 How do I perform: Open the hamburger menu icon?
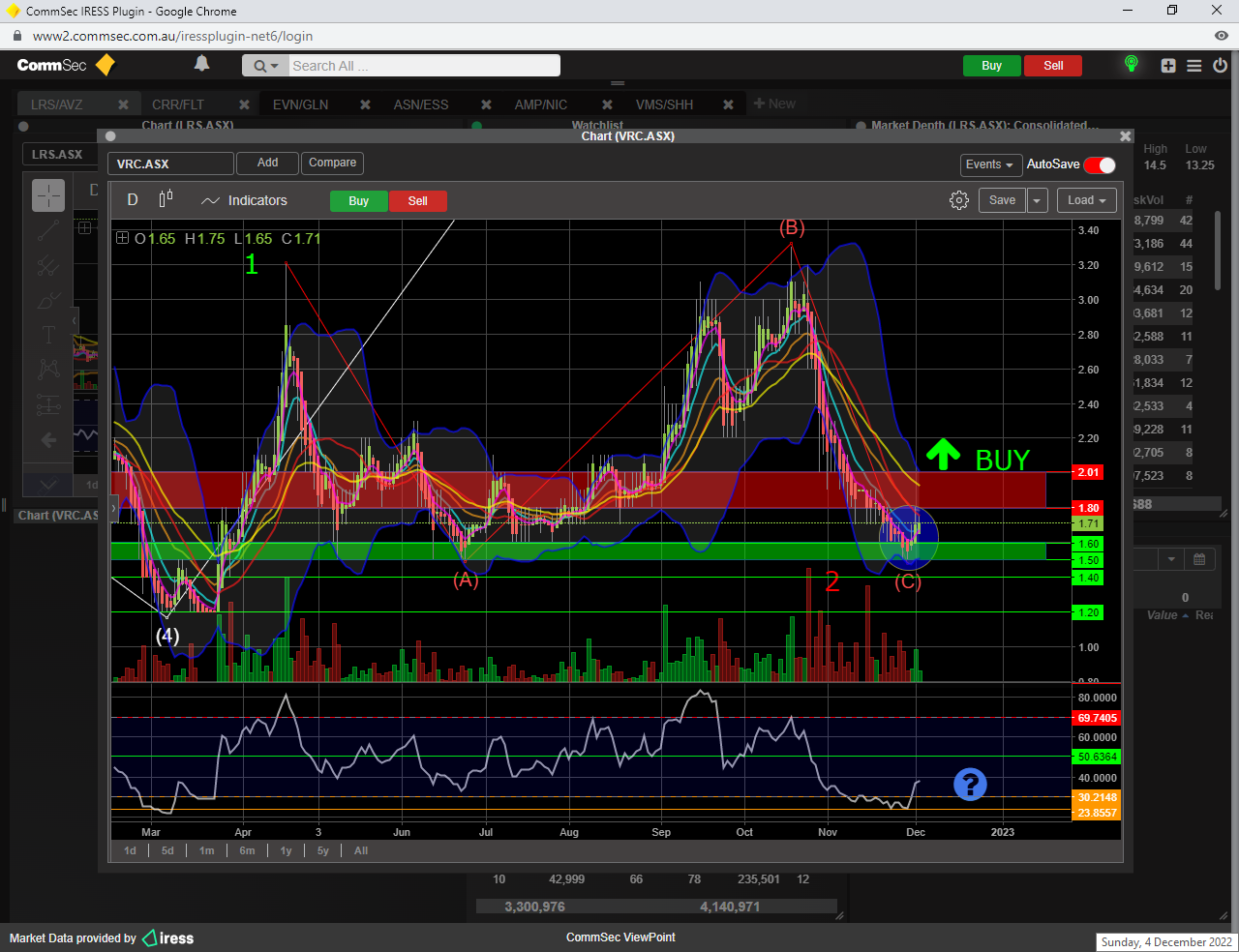click(x=1194, y=66)
